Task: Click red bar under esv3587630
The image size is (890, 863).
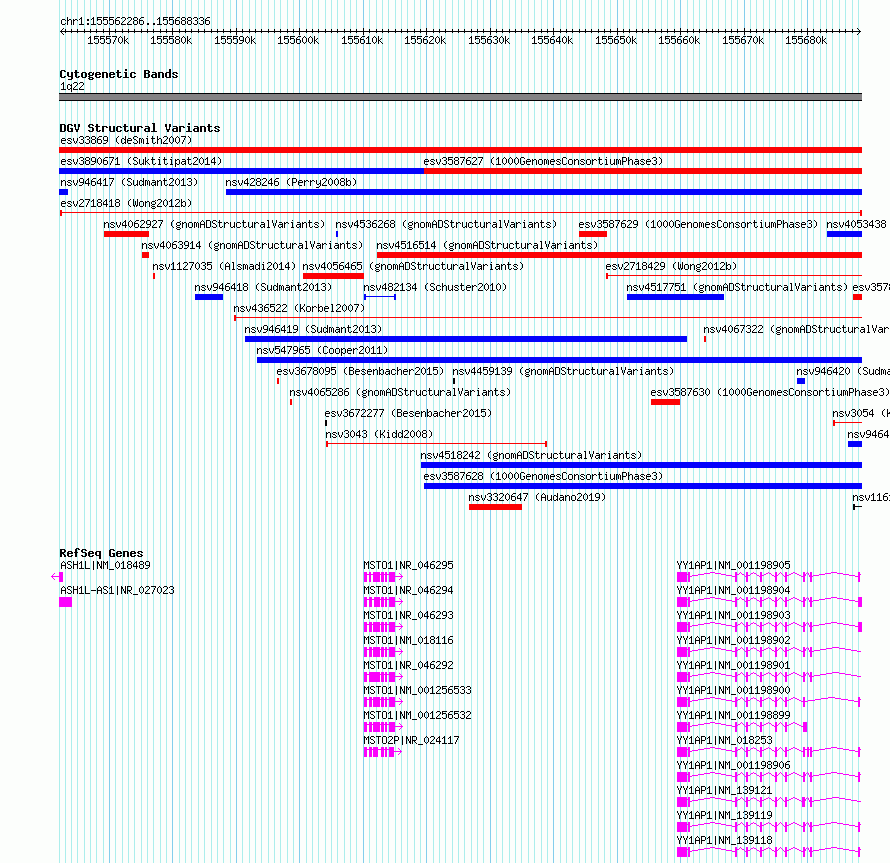Action: [x=665, y=402]
